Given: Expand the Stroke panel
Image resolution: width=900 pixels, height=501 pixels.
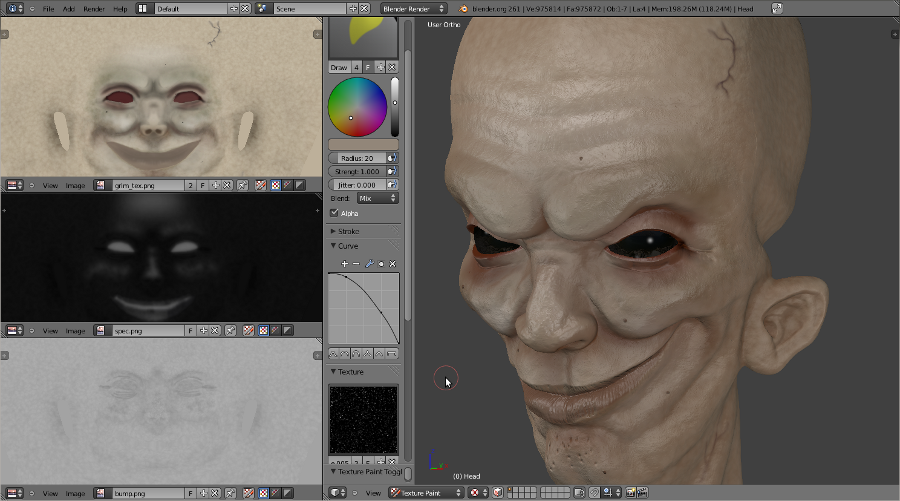Looking at the screenshot, I should pos(349,231).
